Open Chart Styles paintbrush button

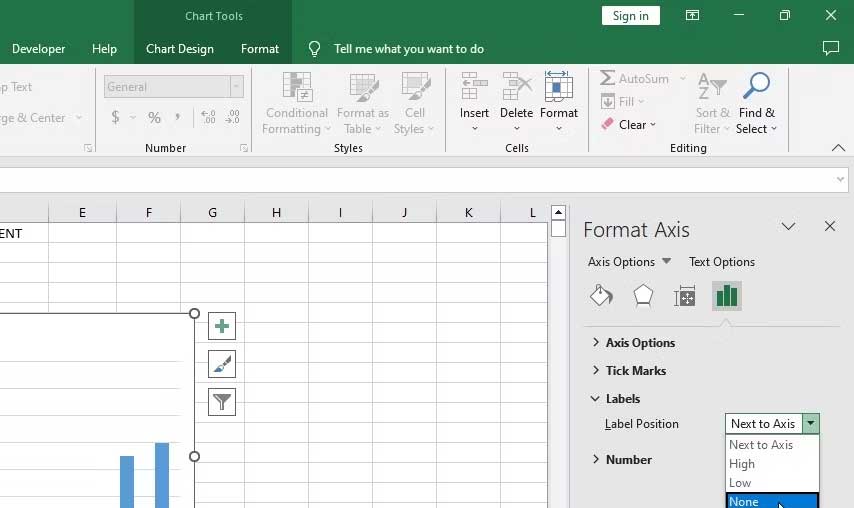point(222,364)
